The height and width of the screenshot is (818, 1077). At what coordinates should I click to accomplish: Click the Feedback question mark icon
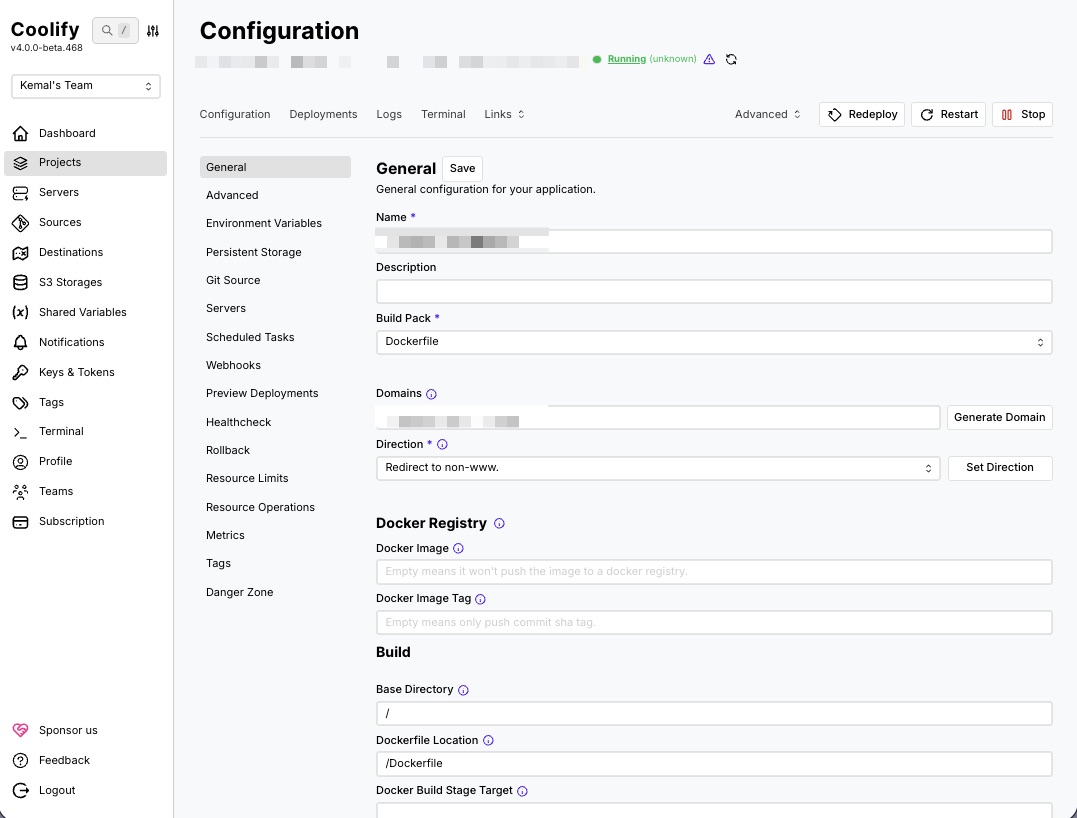click(x=21, y=760)
